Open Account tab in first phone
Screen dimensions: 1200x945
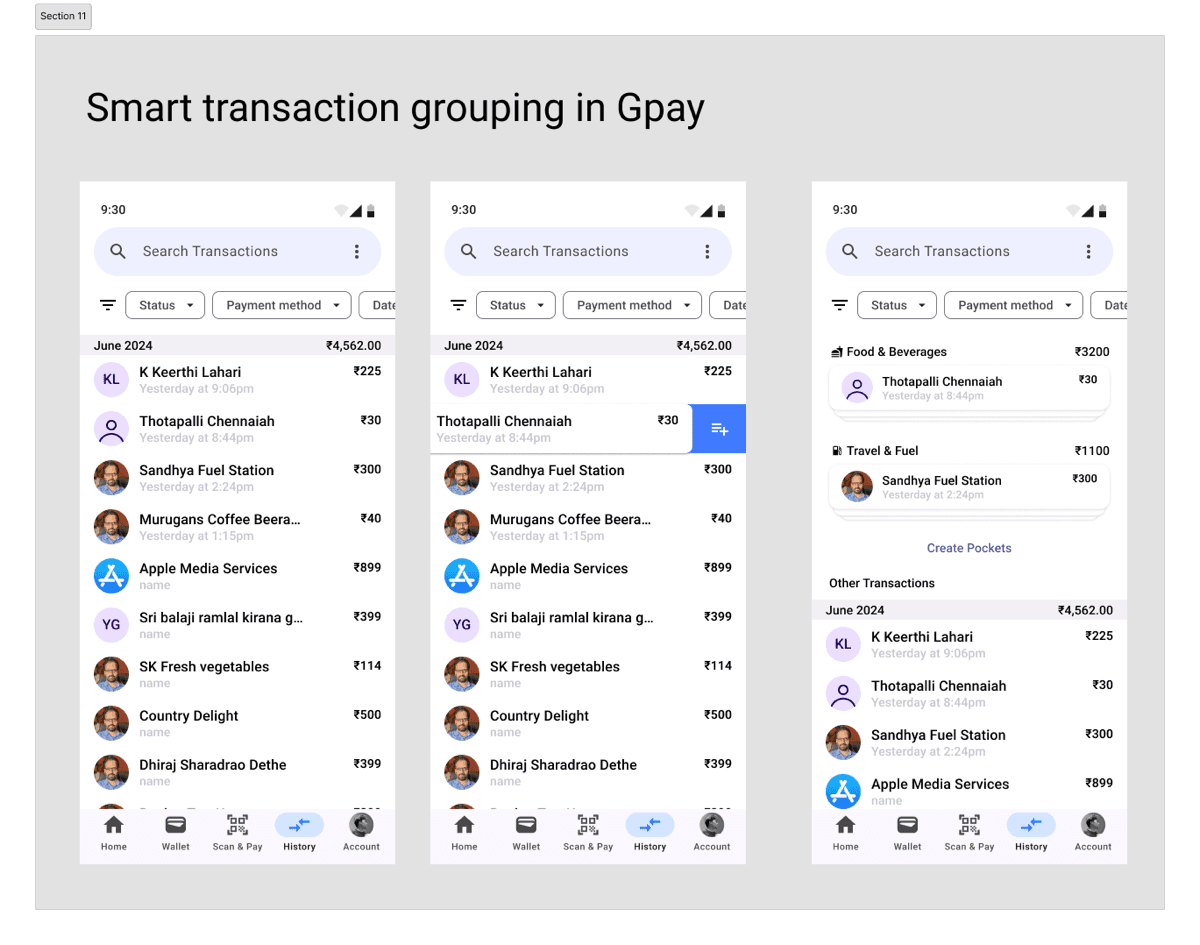point(361,832)
